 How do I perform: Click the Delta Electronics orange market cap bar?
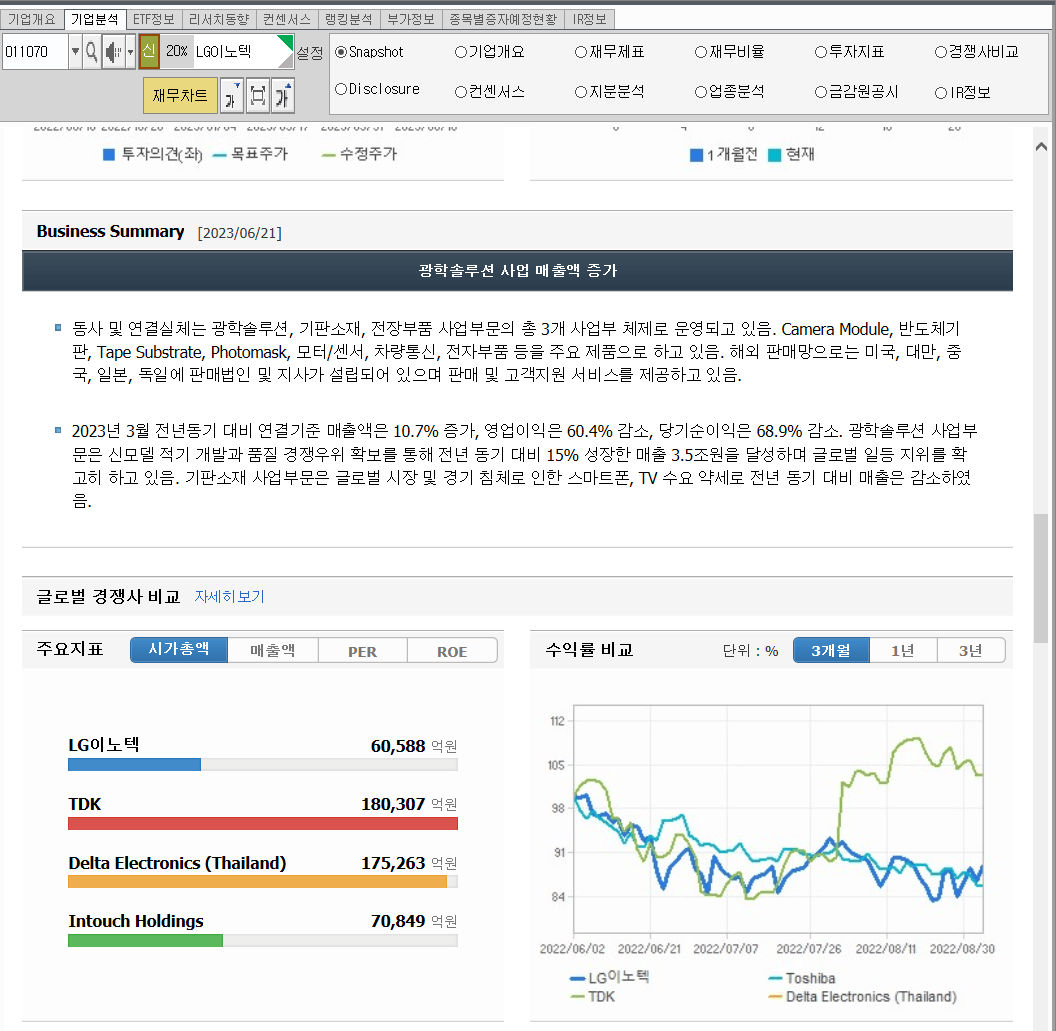tap(257, 882)
